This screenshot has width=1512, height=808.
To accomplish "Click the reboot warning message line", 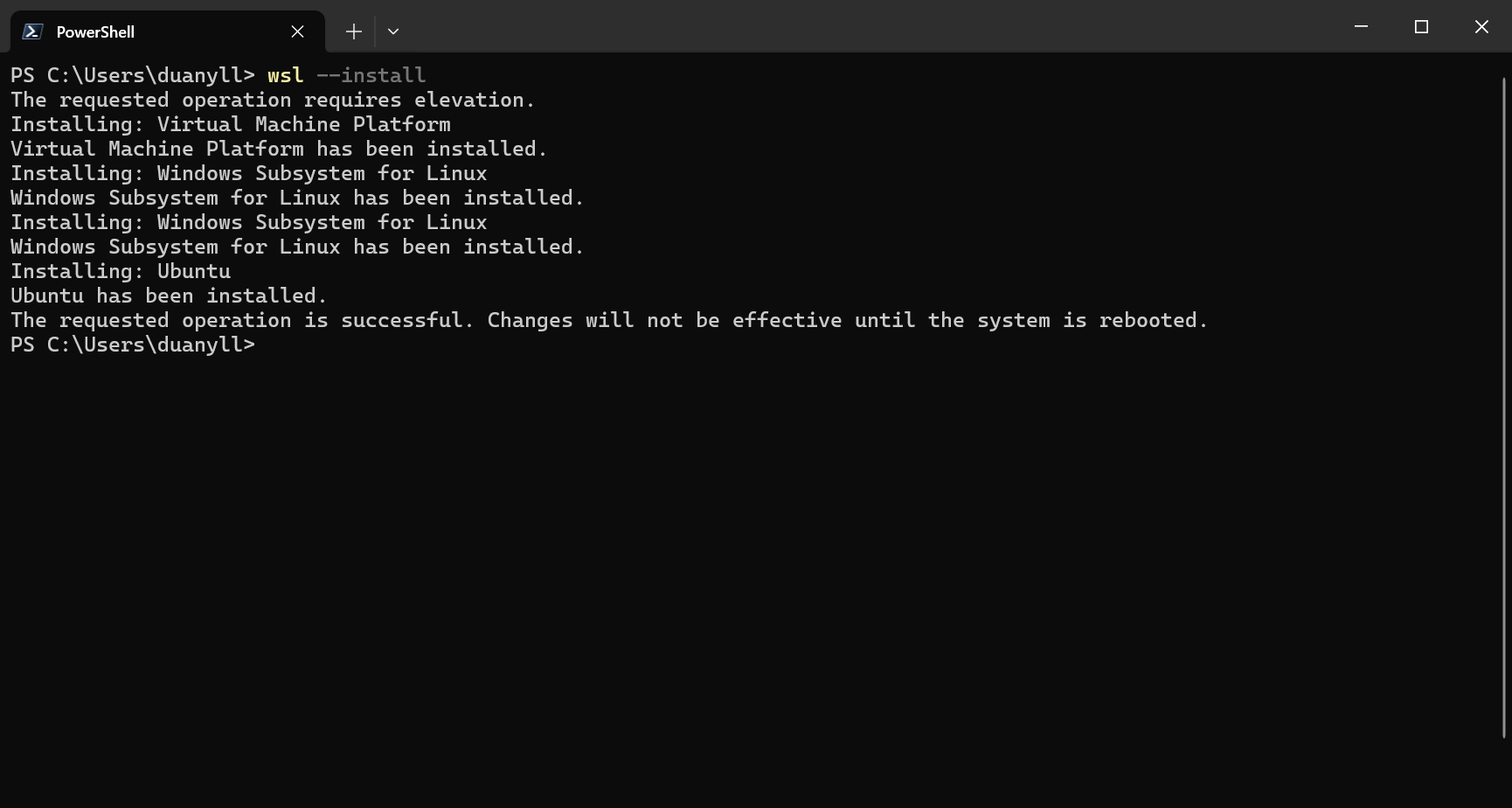I will [608, 320].
